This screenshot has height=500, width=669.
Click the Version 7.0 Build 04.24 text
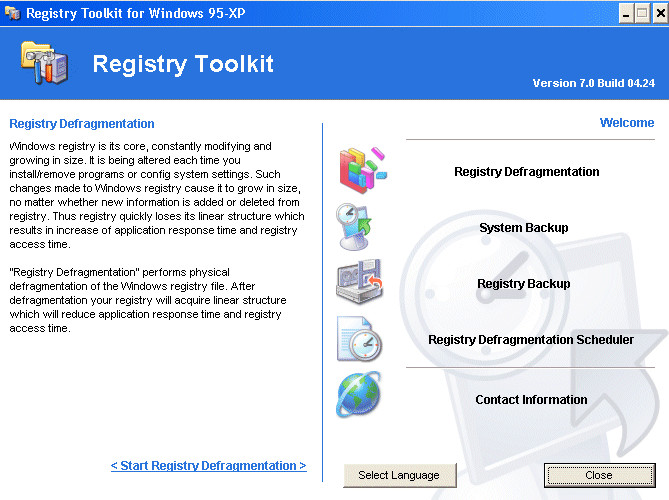[593, 83]
